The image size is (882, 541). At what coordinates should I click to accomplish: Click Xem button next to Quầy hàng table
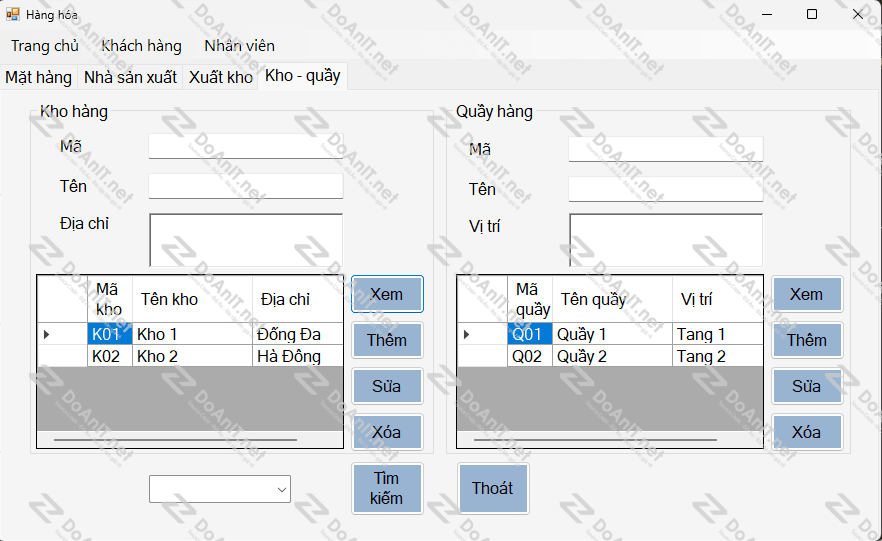click(x=807, y=294)
